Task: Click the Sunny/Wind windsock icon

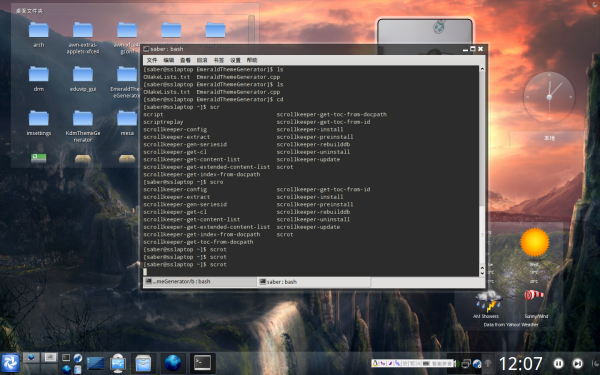Action: coord(534,295)
